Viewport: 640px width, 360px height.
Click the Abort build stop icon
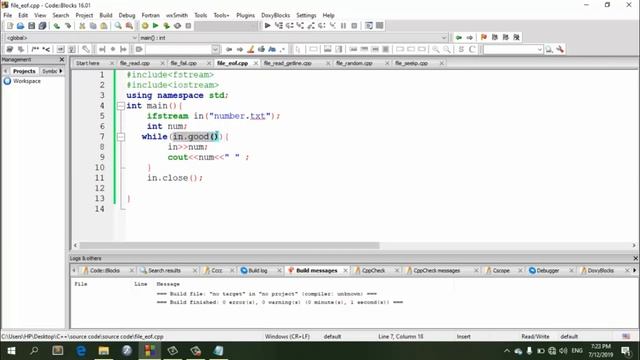coord(188,26)
